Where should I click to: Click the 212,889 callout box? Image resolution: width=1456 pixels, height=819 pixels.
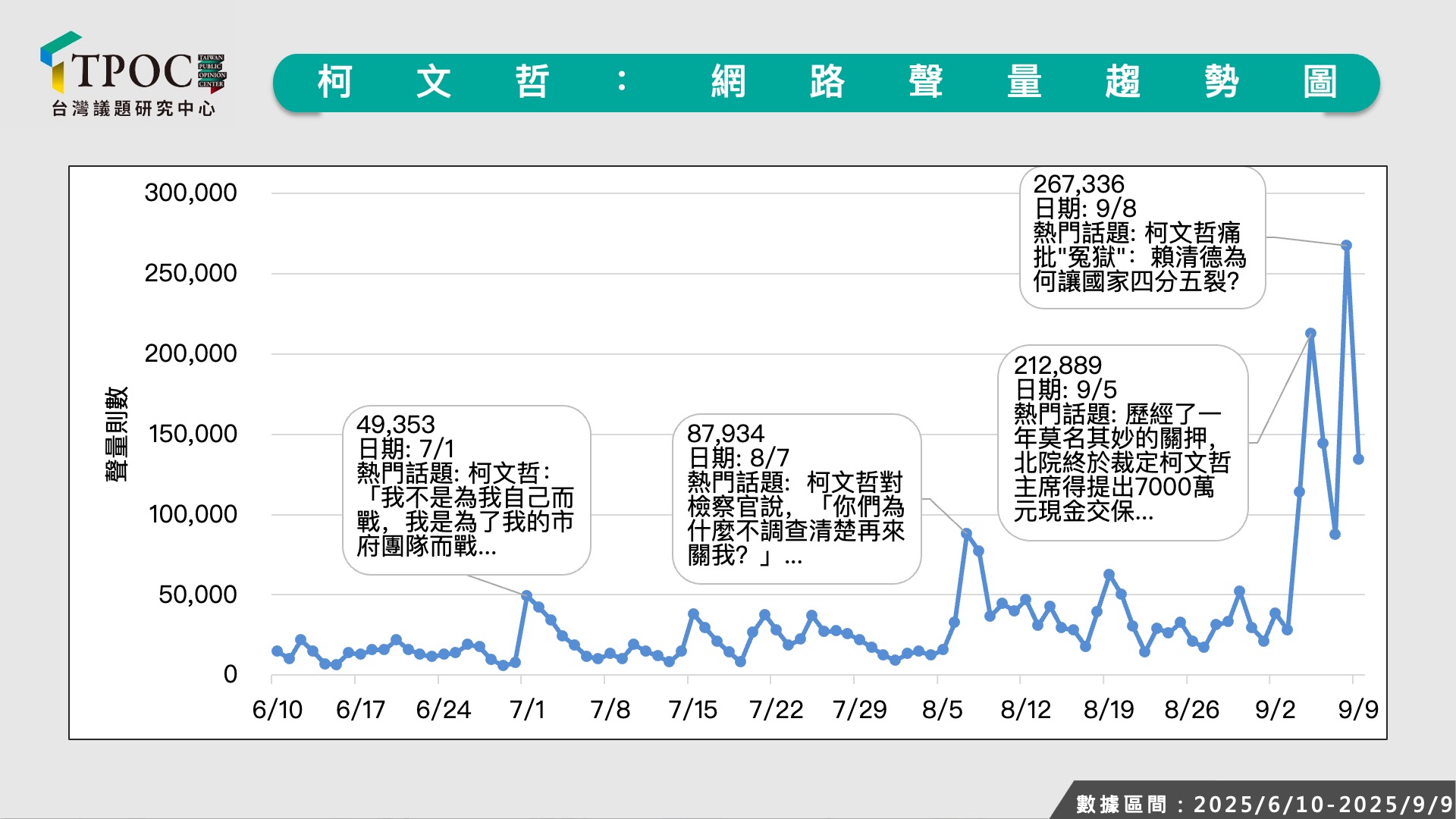coord(1122,442)
